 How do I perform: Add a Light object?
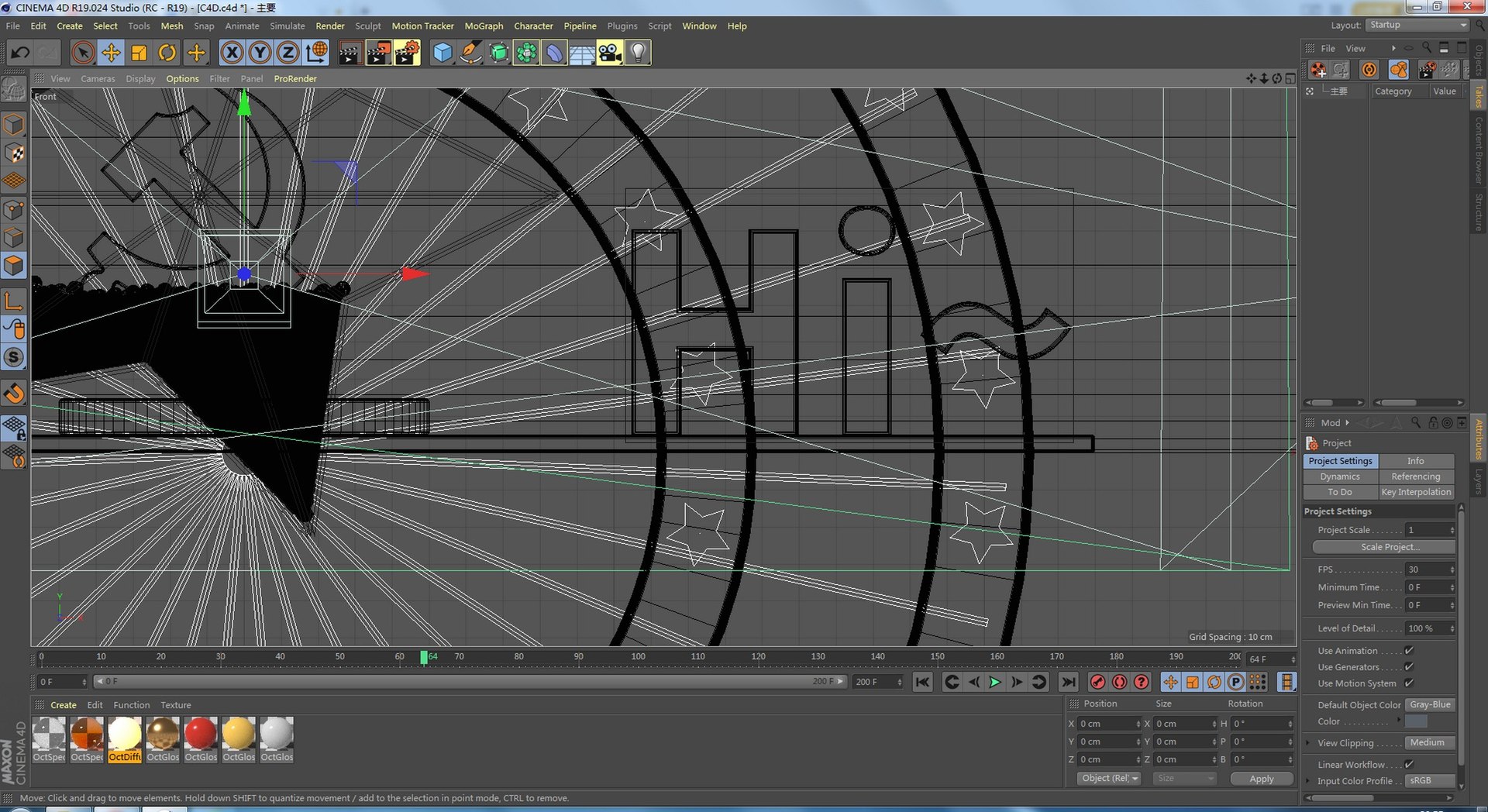coord(638,53)
